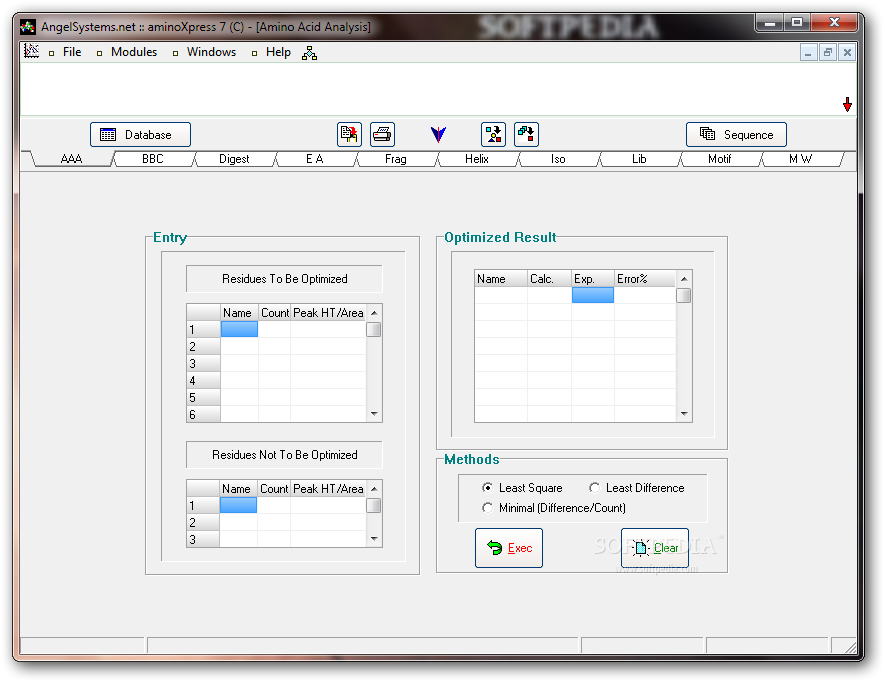Switch to the M W tab
Screen dimensions: 885x682
[x=800, y=159]
